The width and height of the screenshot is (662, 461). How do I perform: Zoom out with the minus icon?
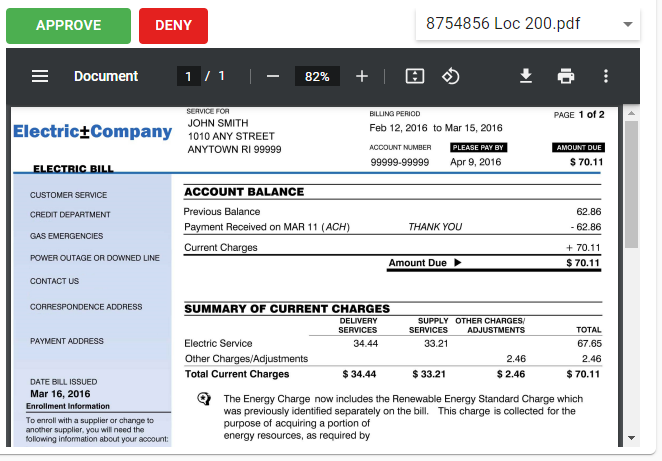[273, 76]
